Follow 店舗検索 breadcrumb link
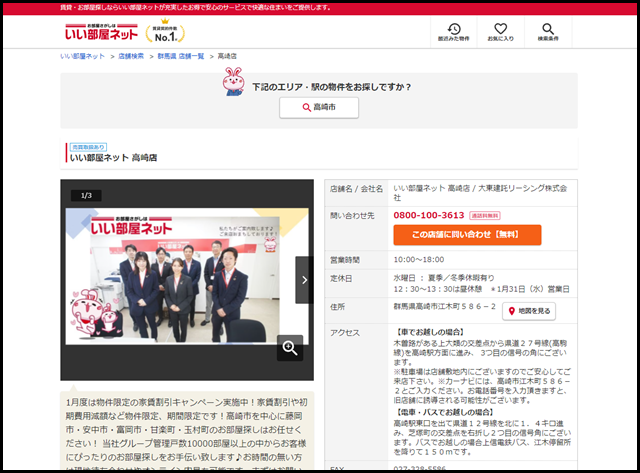 coord(131,56)
